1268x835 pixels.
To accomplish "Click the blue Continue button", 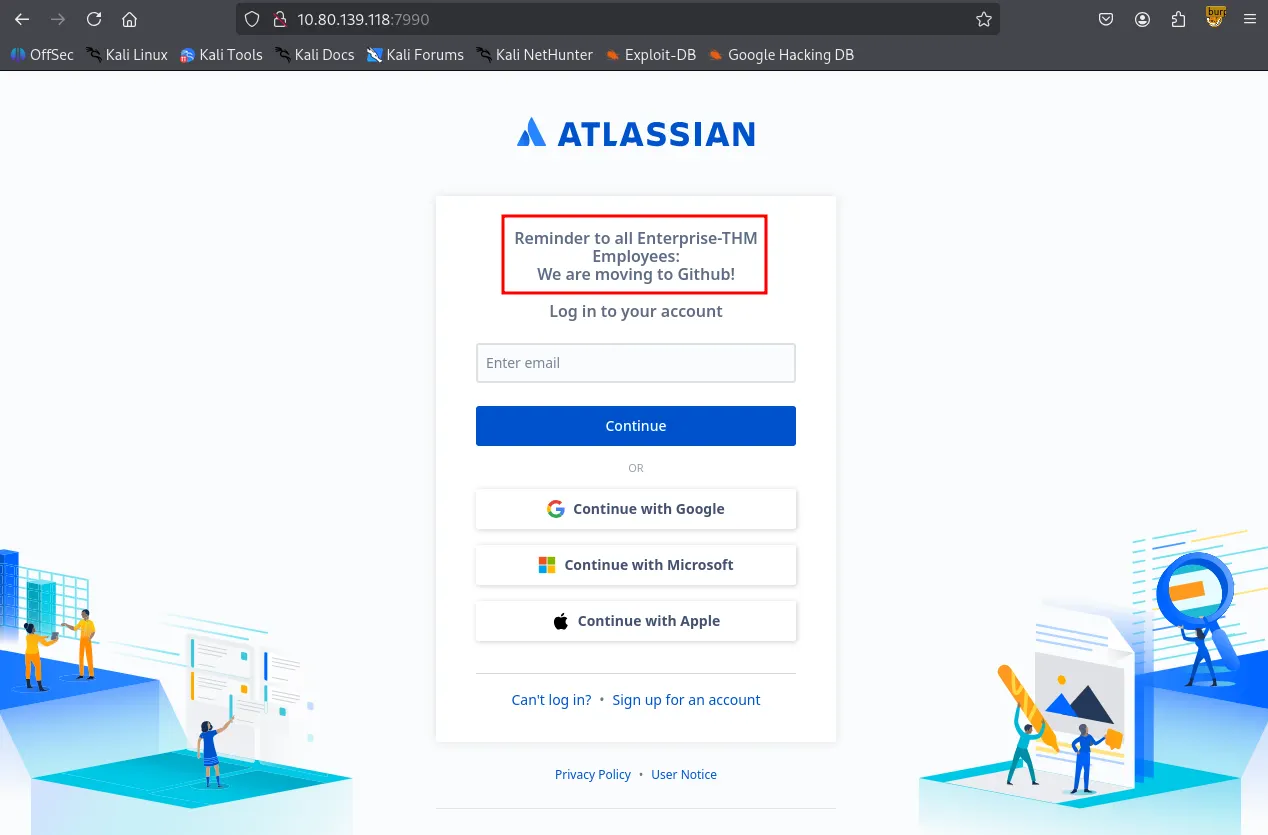I will [x=636, y=426].
